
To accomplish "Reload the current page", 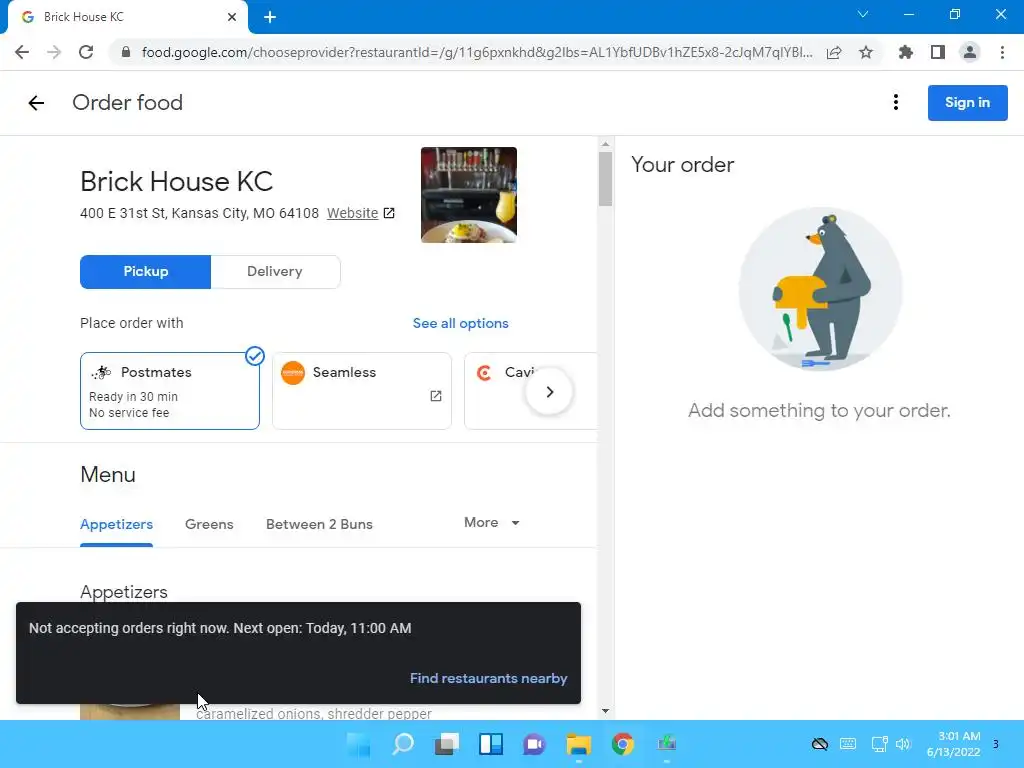I will coord(86,52).
